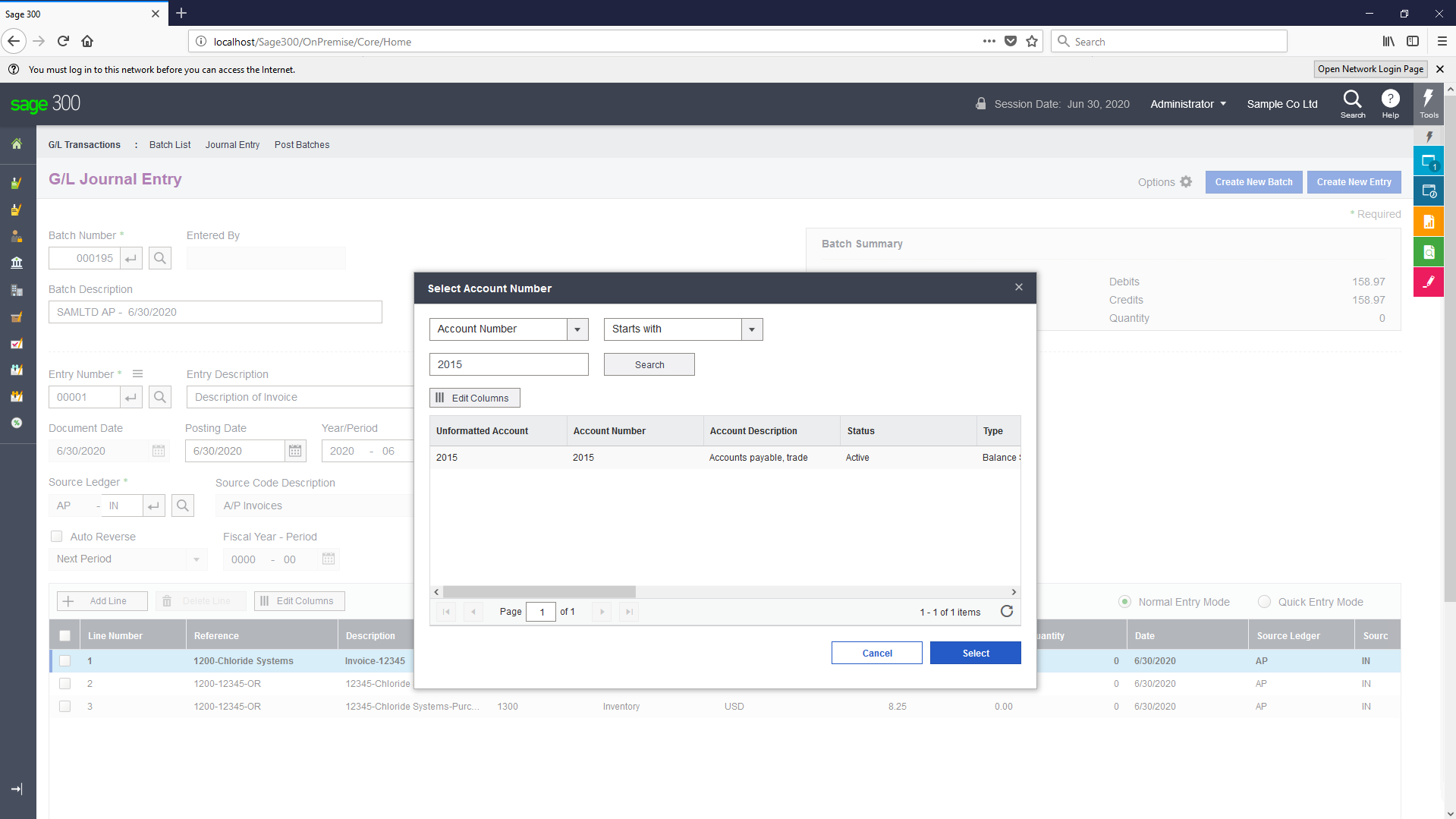Reload the browser page
The width and height of the screenshot is (1456, 819).
pos(64,41)
